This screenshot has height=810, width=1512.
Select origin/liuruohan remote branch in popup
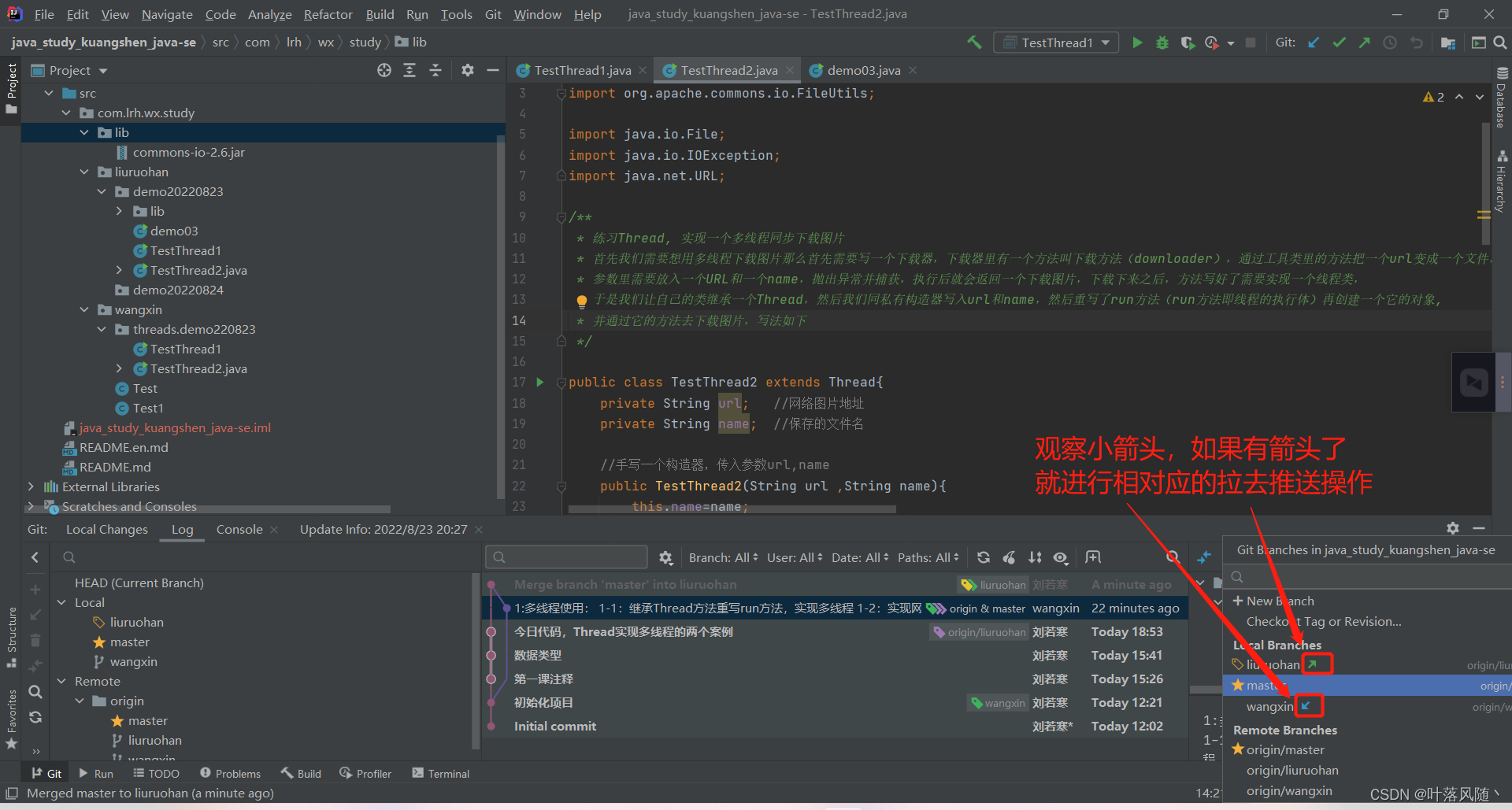(x=1292, y=770)
